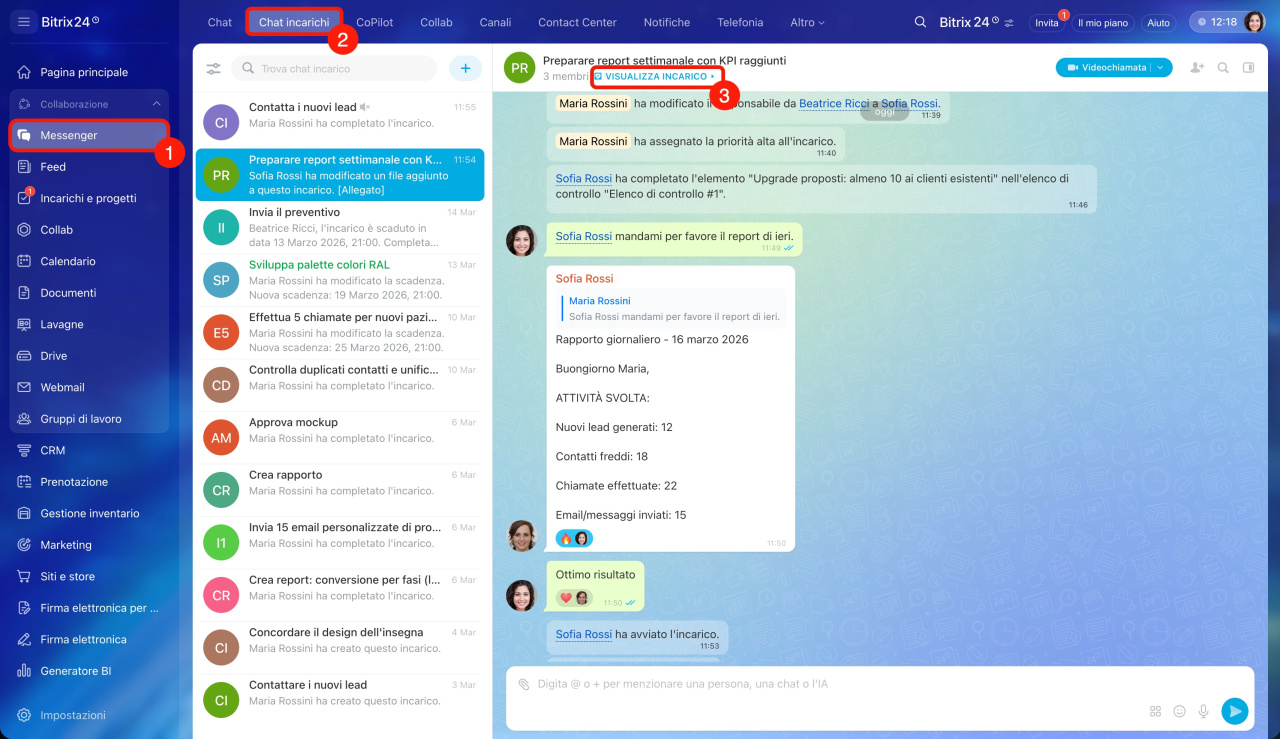Toggle the fire reaction on Sofia's report
This screenshot has width=1280, height=739.
(566, 539)
